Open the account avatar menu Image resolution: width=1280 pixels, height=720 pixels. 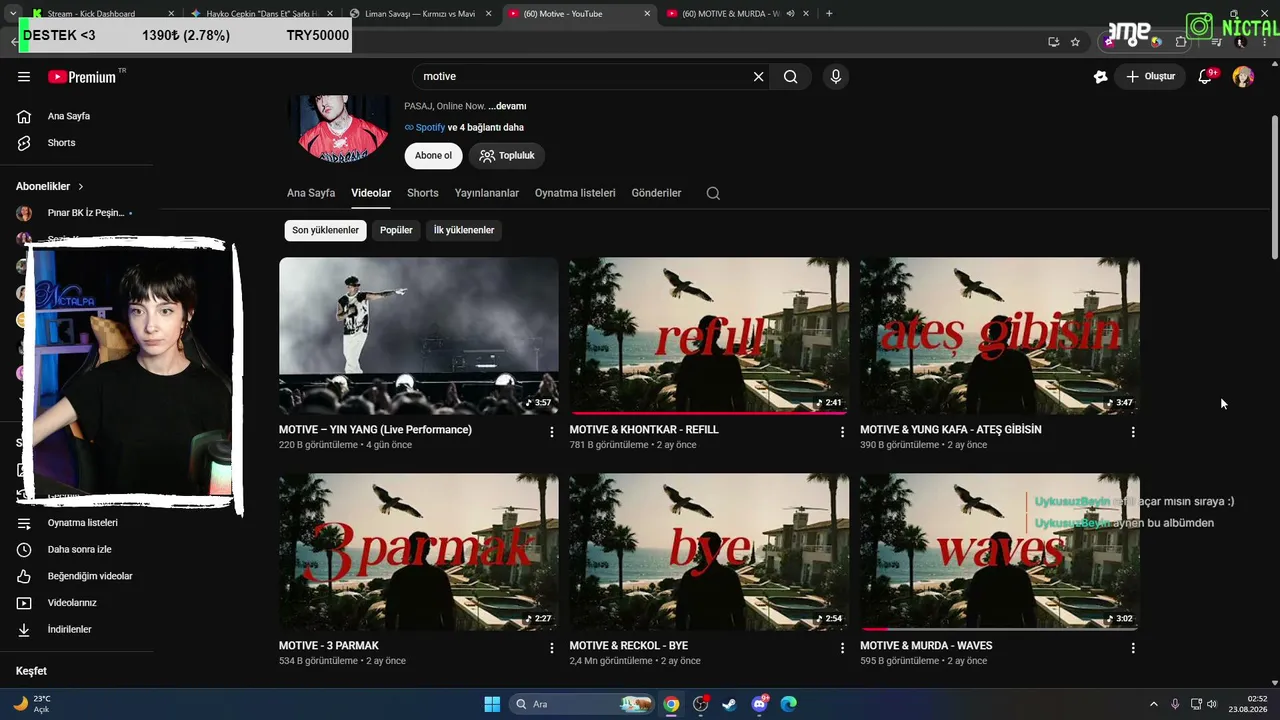[x=1243, y=77]
